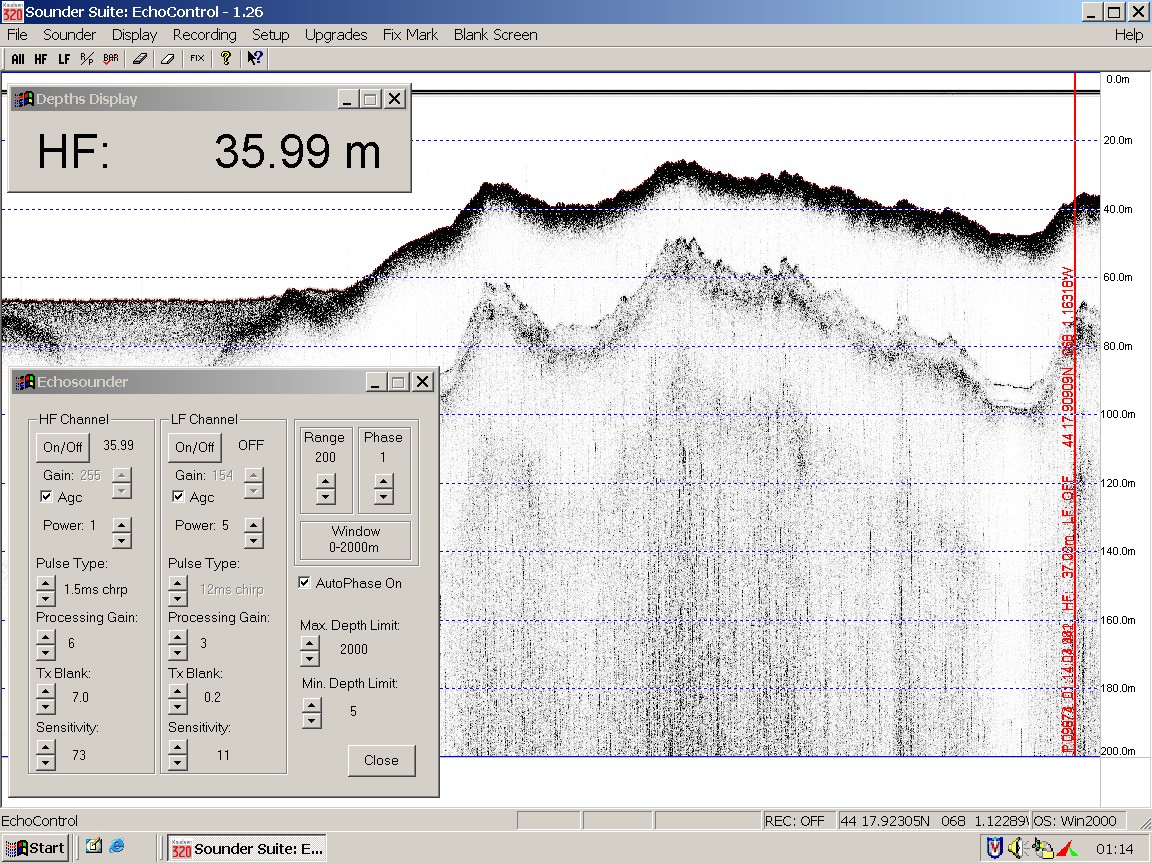Disable the AutoPhase On checkbox
The width and height of the screenshot is (1152, 864).
[x=305, y=583]
